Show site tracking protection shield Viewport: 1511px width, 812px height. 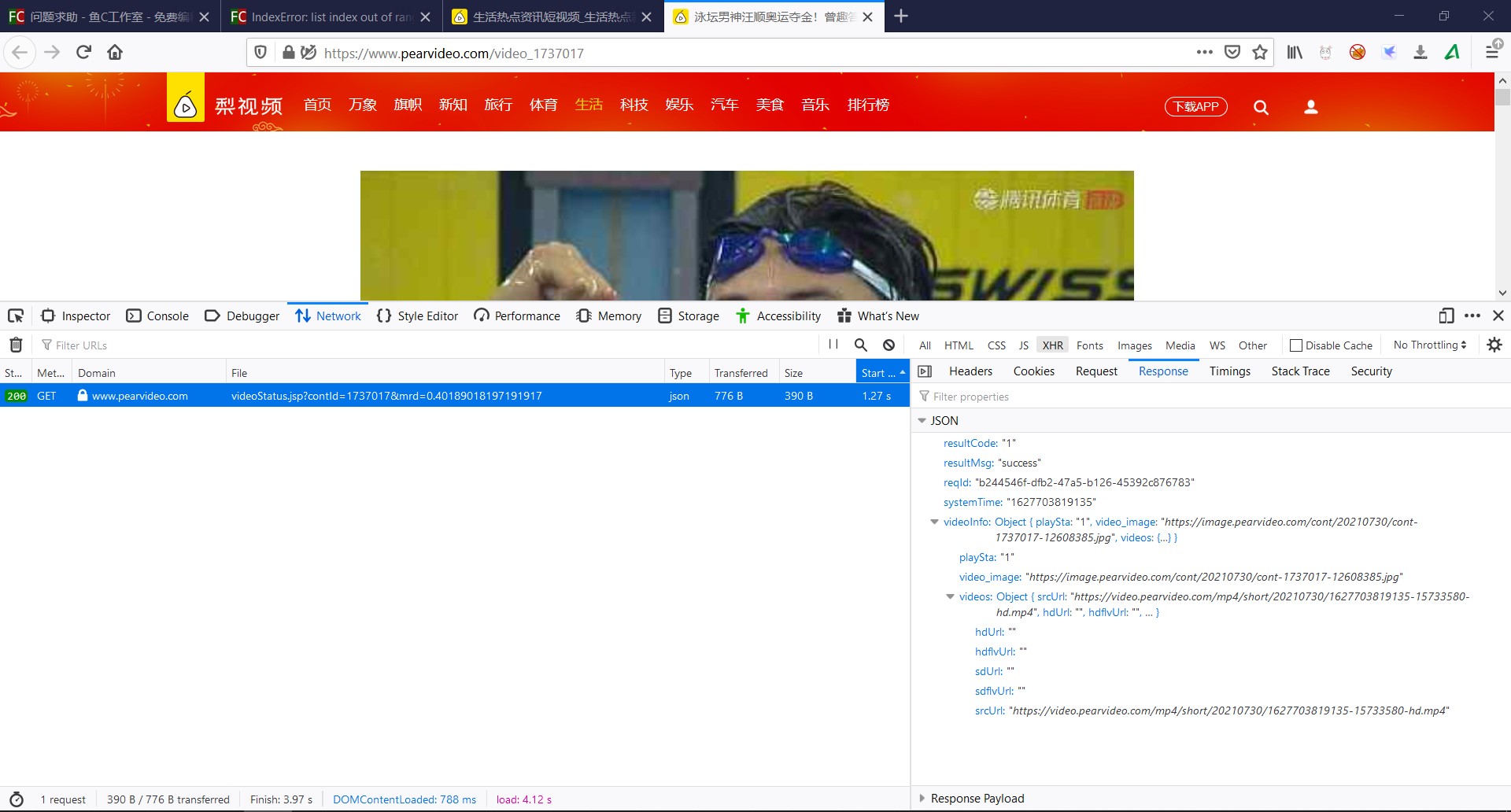tap(260, 53)
